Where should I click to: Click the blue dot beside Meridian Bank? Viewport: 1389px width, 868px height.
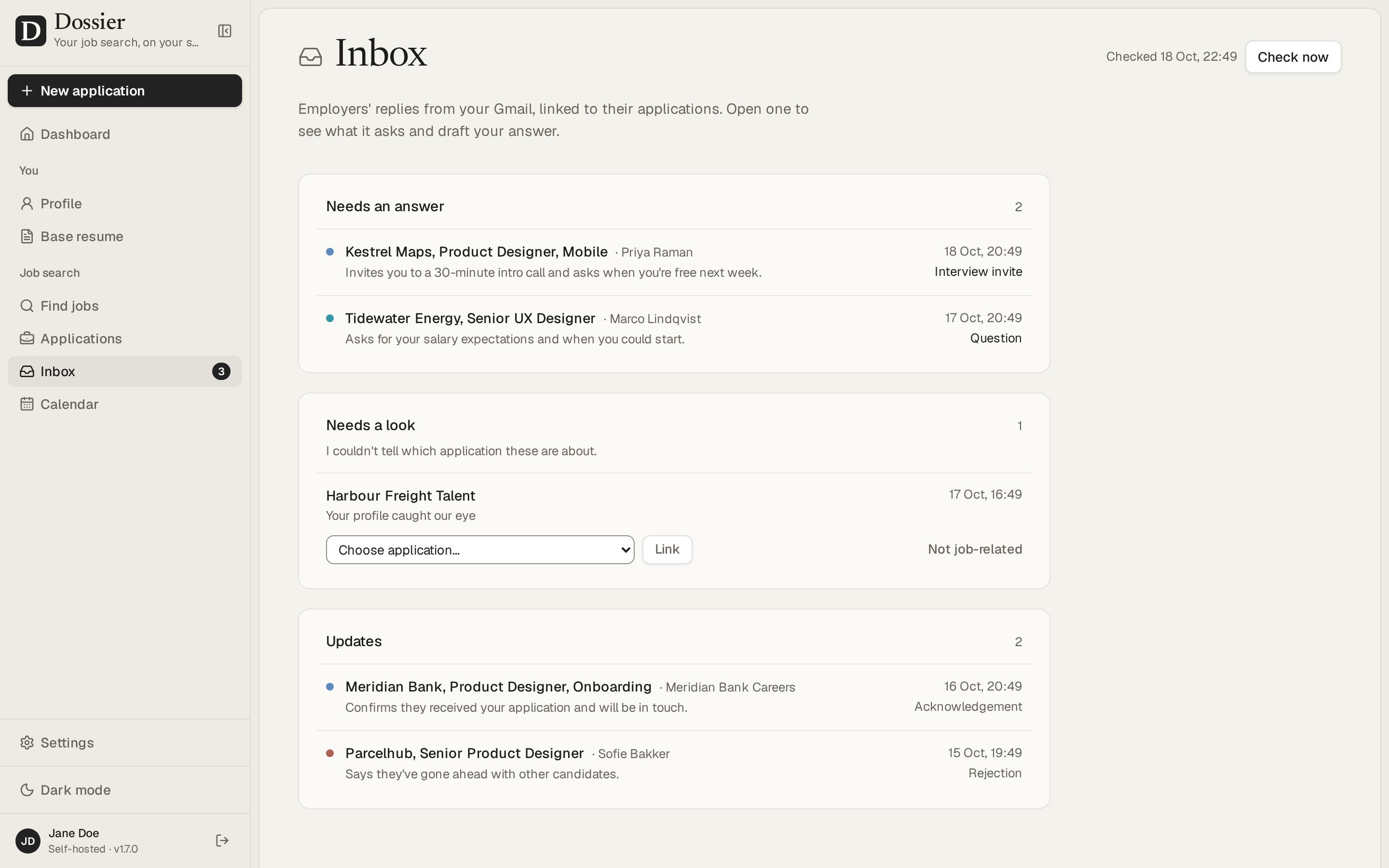(x=330, y=687)
